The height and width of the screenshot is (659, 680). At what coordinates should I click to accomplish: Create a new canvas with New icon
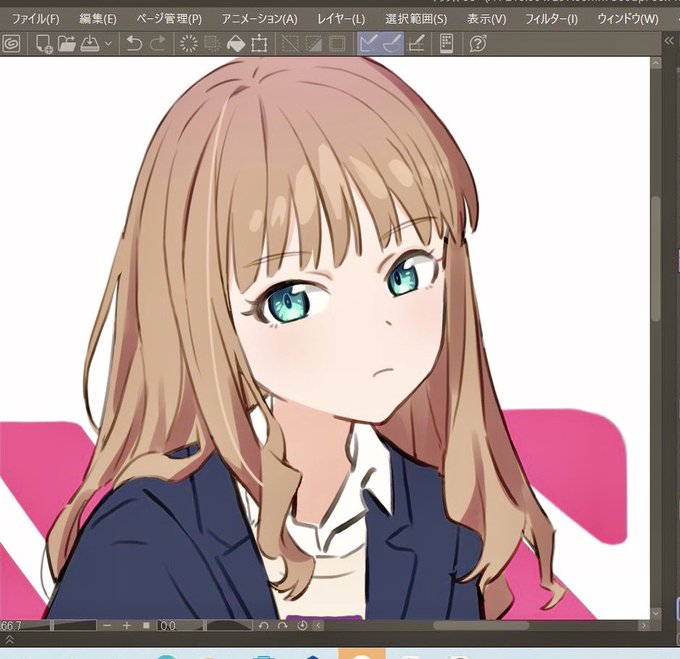coord(44,44)
